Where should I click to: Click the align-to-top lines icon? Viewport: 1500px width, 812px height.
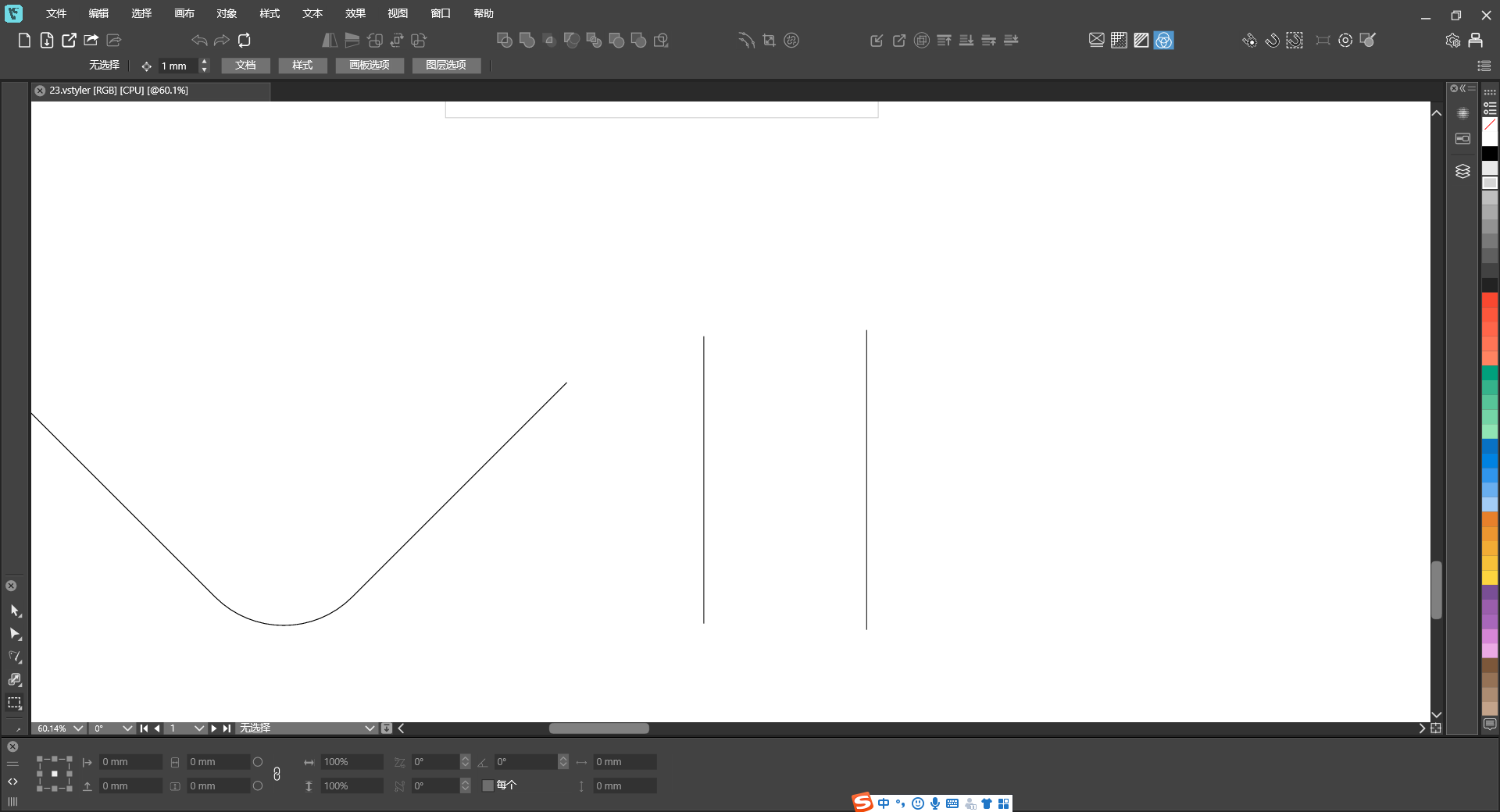click(944, 40)
